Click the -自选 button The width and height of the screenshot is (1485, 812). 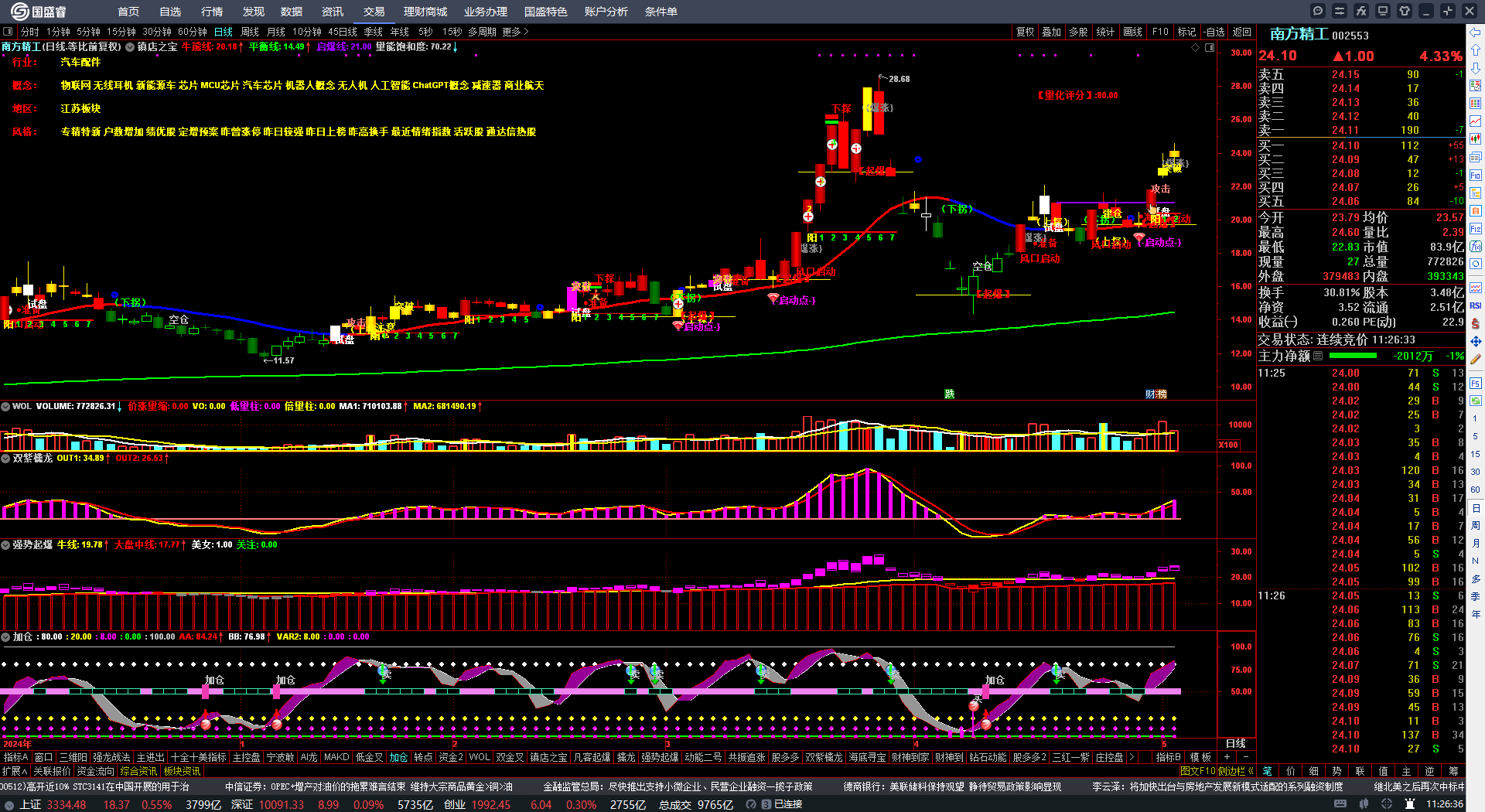(1214, 32)
